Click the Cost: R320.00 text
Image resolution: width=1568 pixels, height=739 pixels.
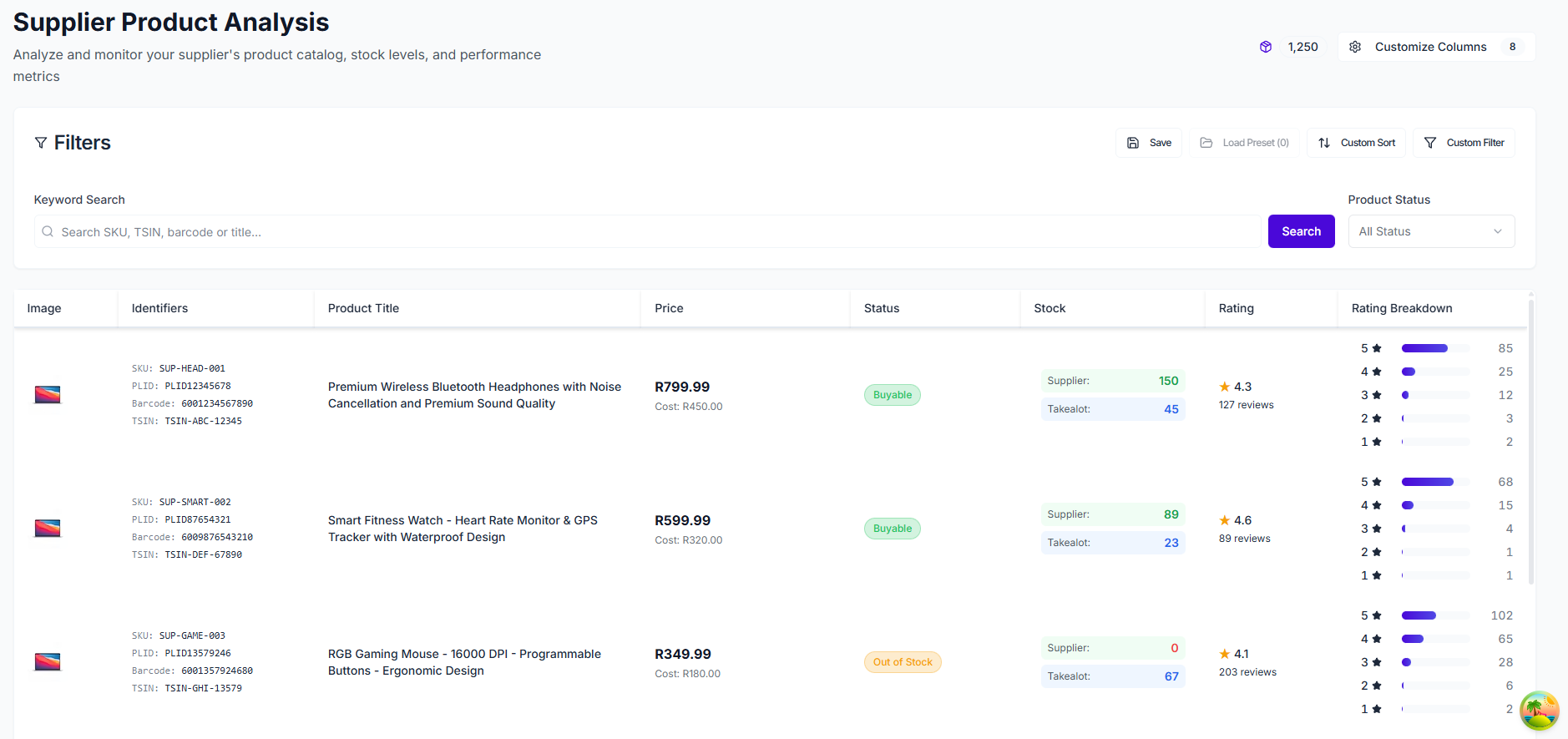pos(689,540)
